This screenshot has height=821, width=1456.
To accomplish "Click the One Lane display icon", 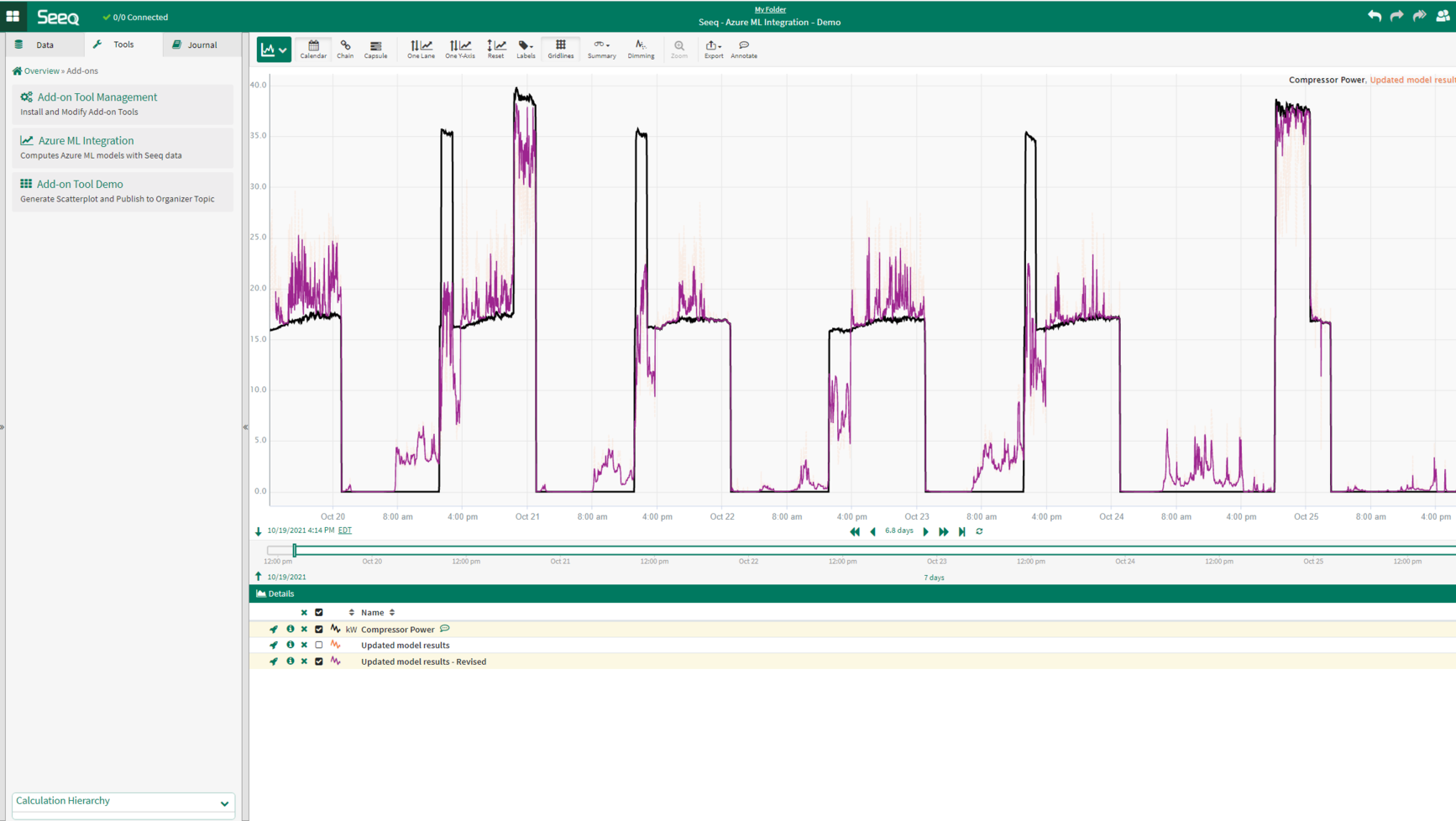I will click(x=421, y=48).
